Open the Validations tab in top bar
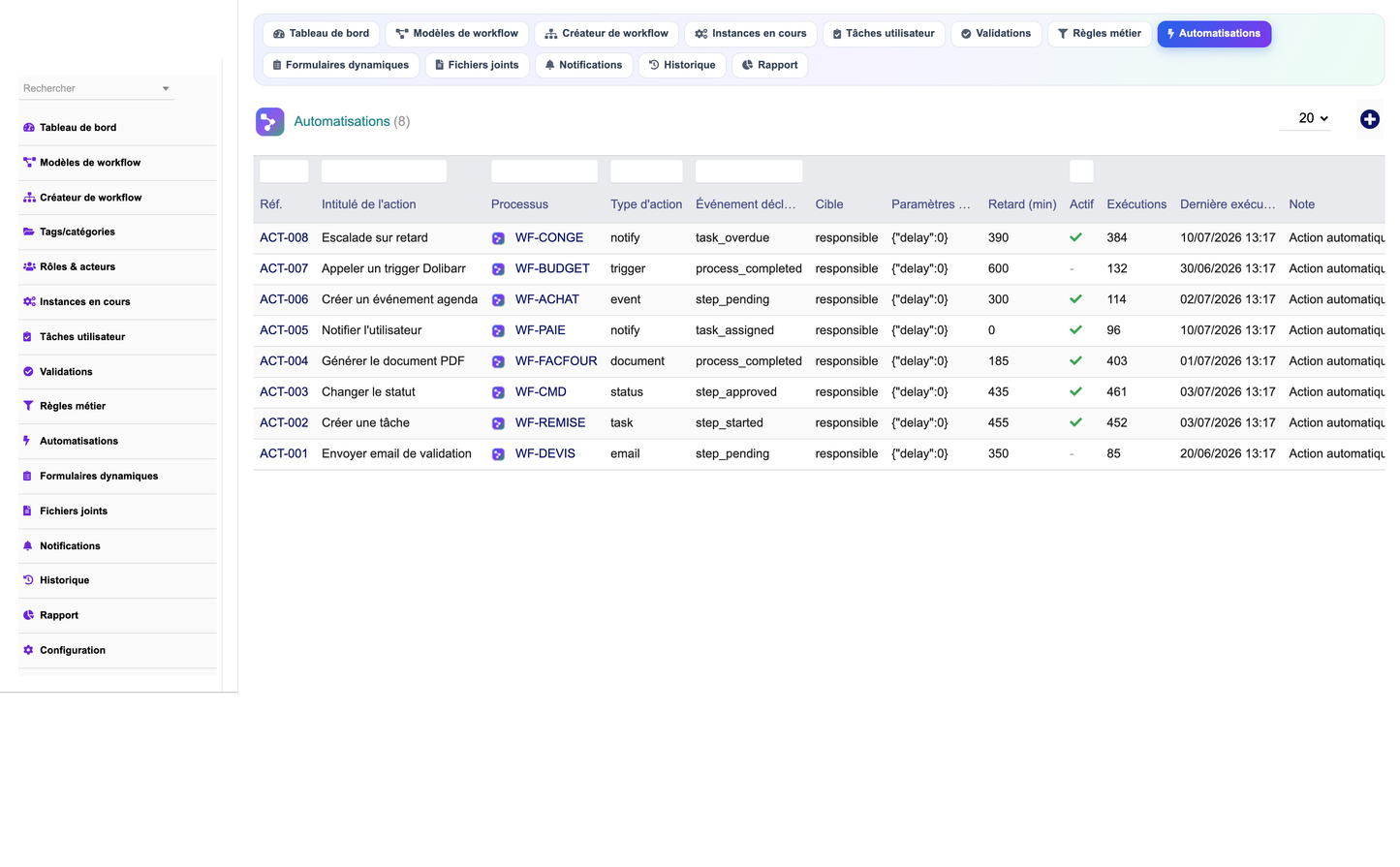This screenshot has width=1400, height=867. (x=996, y=34)
